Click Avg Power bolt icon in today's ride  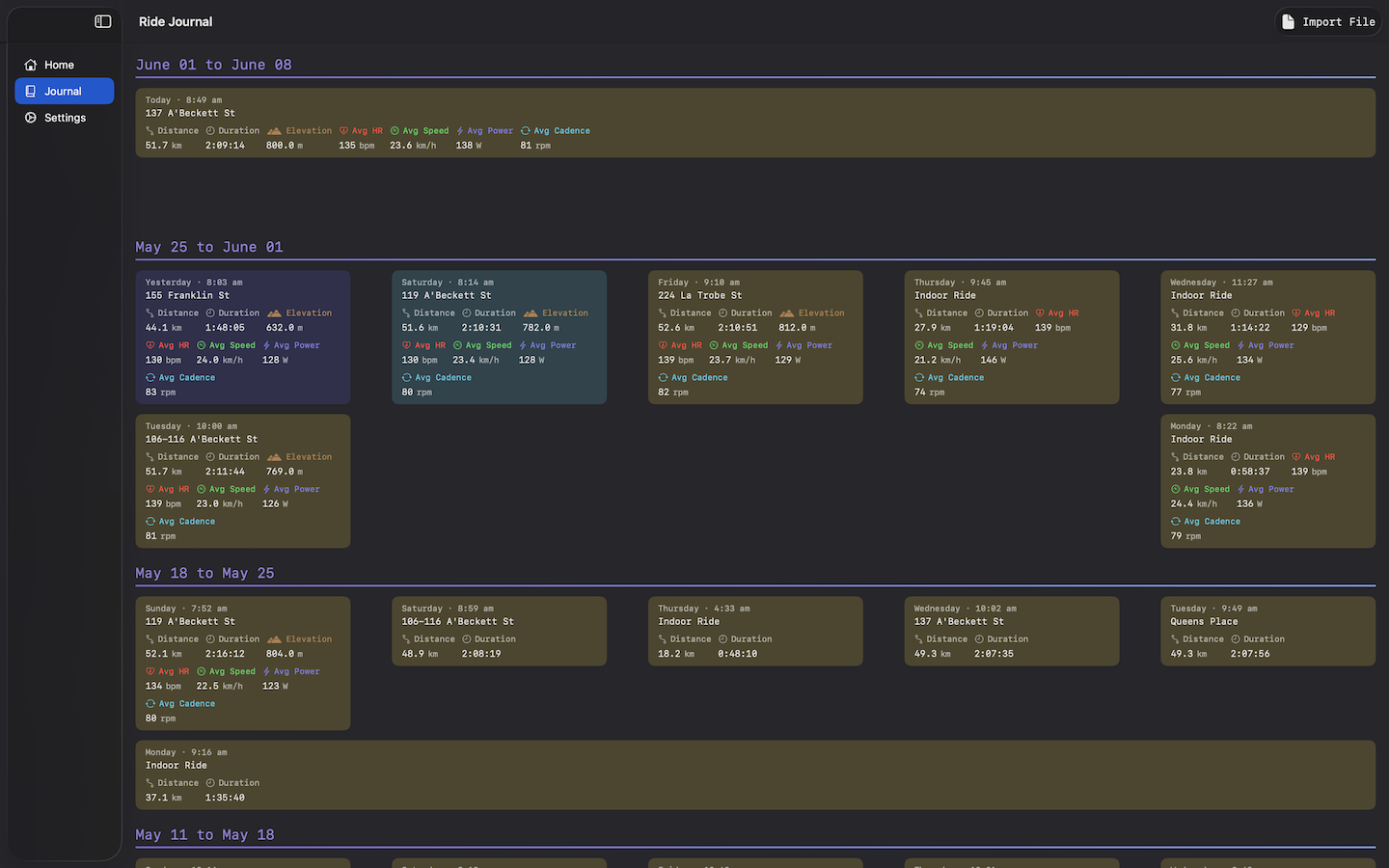pos(460,130)
